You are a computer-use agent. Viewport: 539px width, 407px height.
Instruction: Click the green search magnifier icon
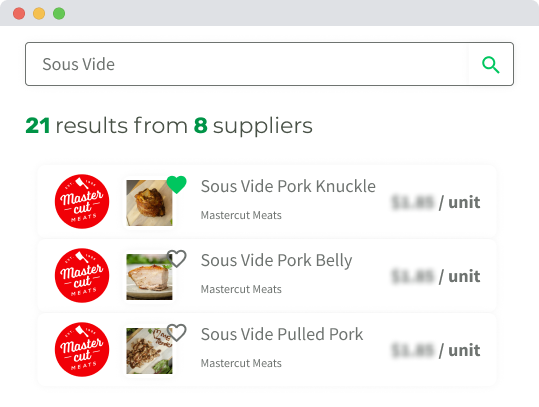(491, 65)
